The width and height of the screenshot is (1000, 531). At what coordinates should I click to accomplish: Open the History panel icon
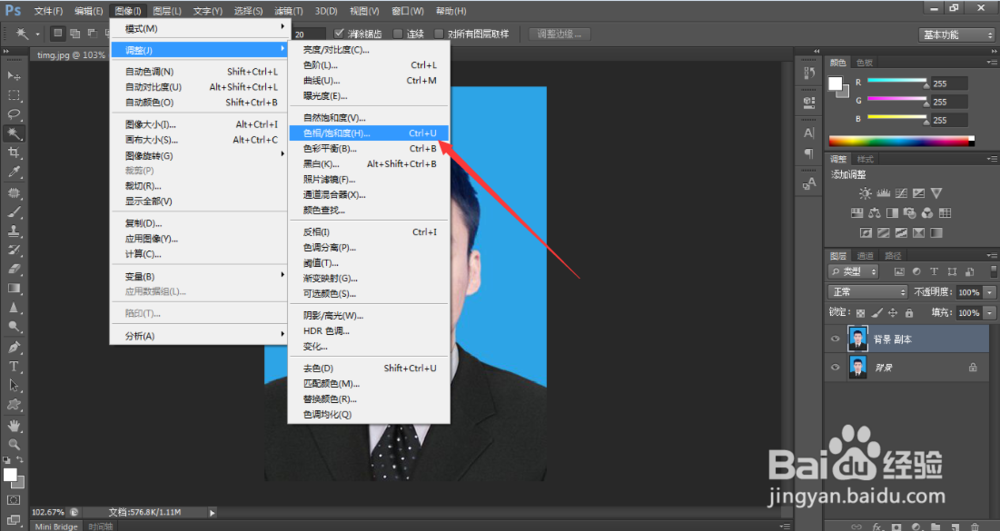[x=809, y=73]
